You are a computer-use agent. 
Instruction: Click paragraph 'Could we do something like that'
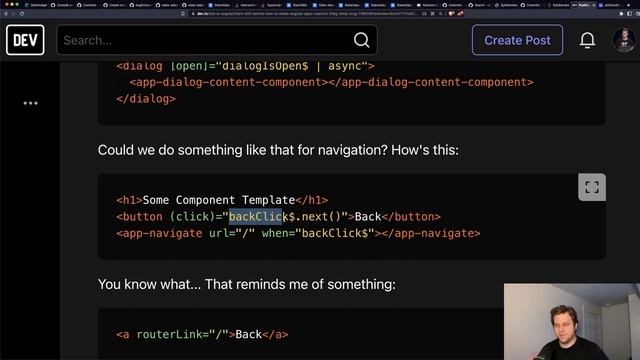pos(278,150)
